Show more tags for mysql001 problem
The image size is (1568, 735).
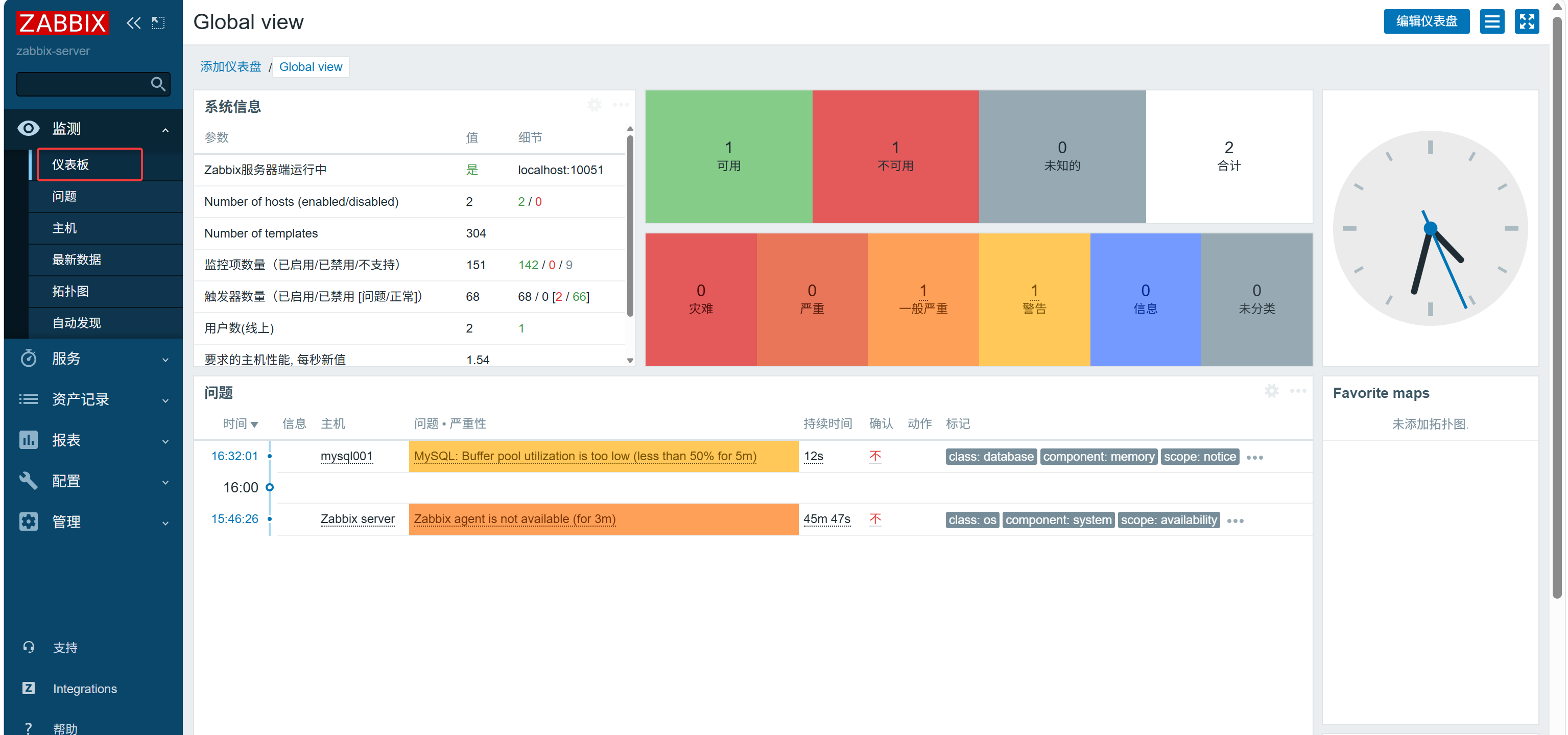click(x=1255, y=457)
